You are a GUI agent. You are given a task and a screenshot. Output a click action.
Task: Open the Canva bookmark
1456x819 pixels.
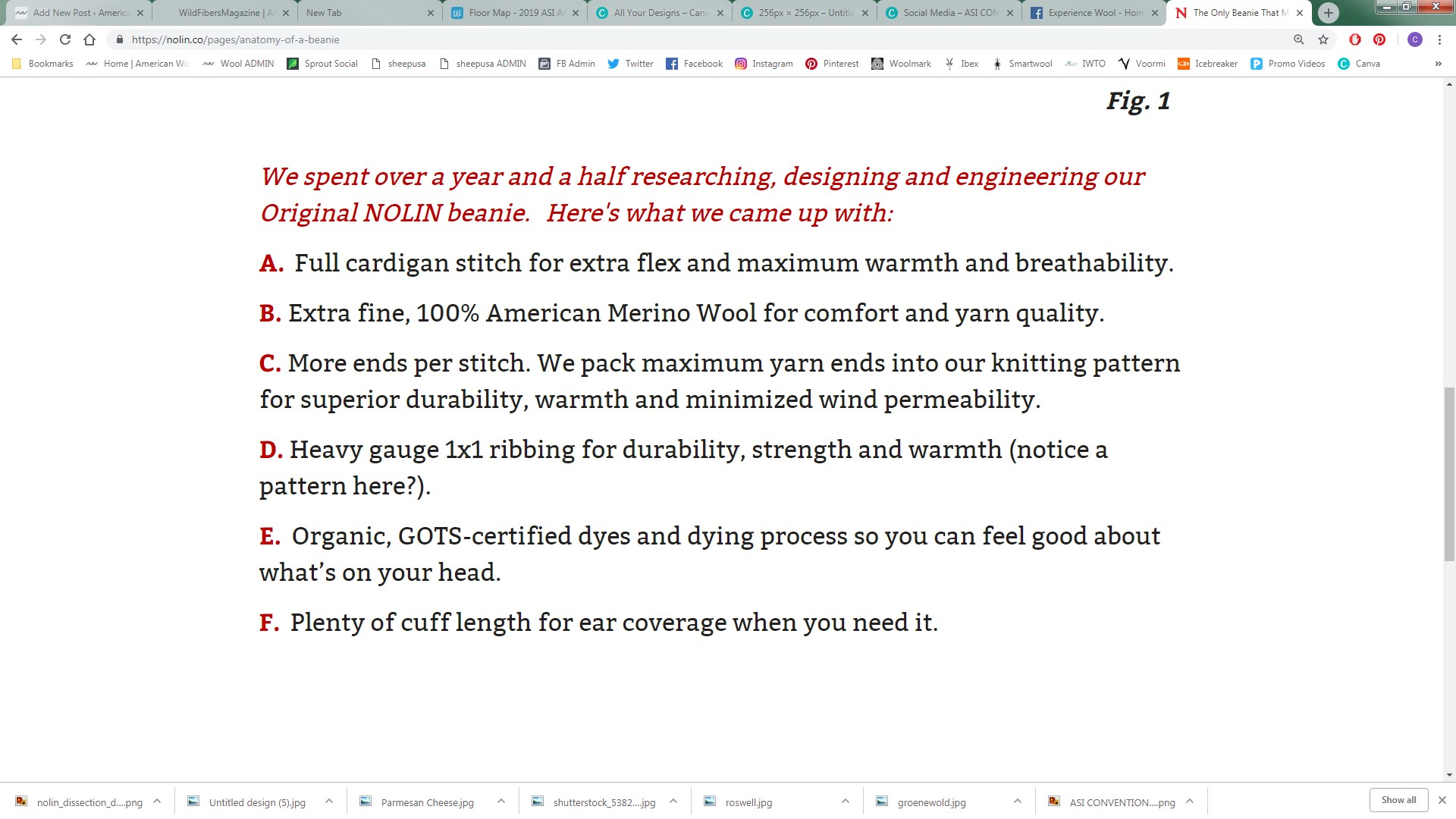[1360, 64]
